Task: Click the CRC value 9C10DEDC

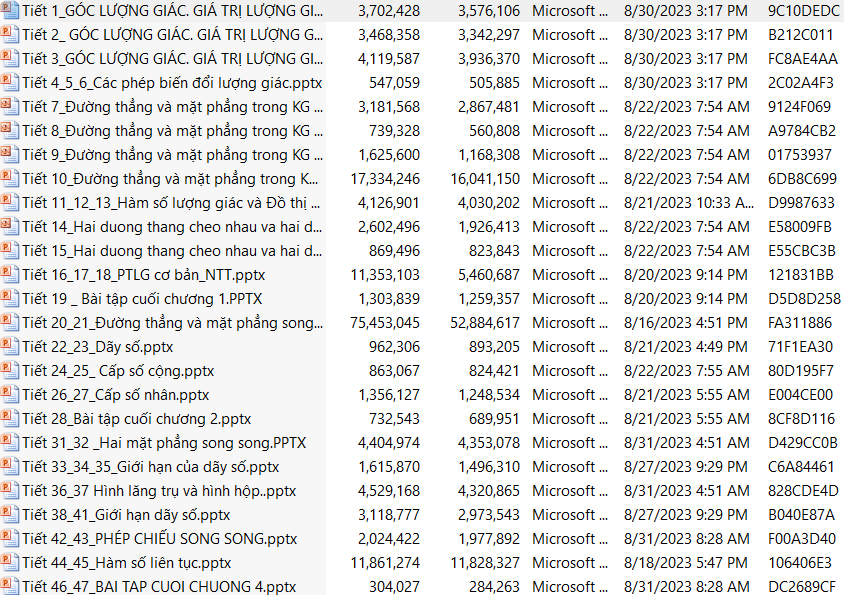Action: tap(803, 11)
